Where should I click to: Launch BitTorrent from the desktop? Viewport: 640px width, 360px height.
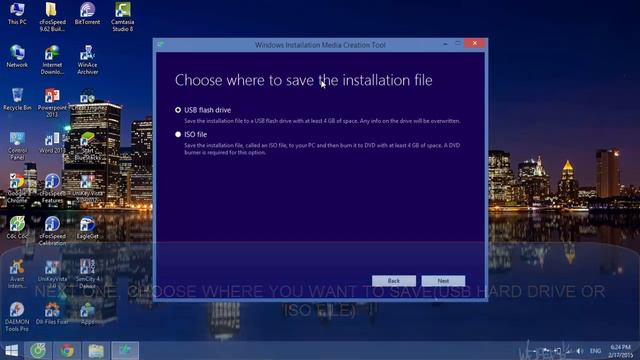pos(87,13)
